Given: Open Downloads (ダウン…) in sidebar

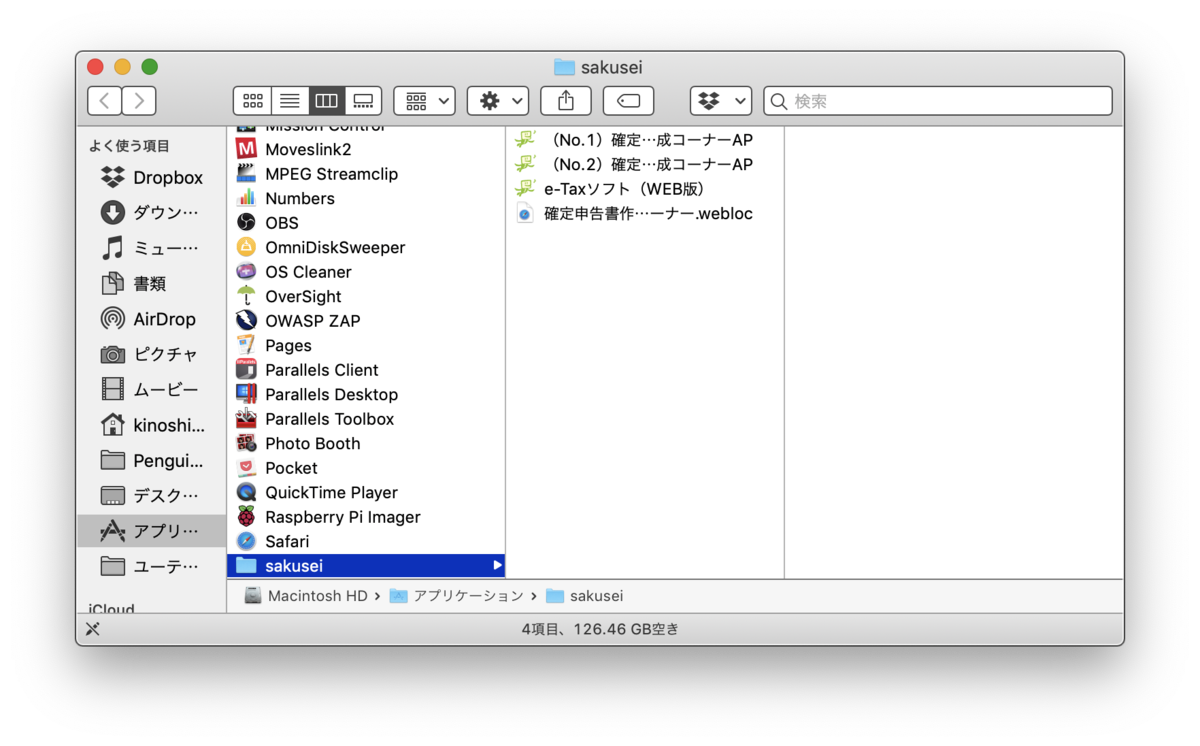Looking at the screenshot, I should (150, 213).
